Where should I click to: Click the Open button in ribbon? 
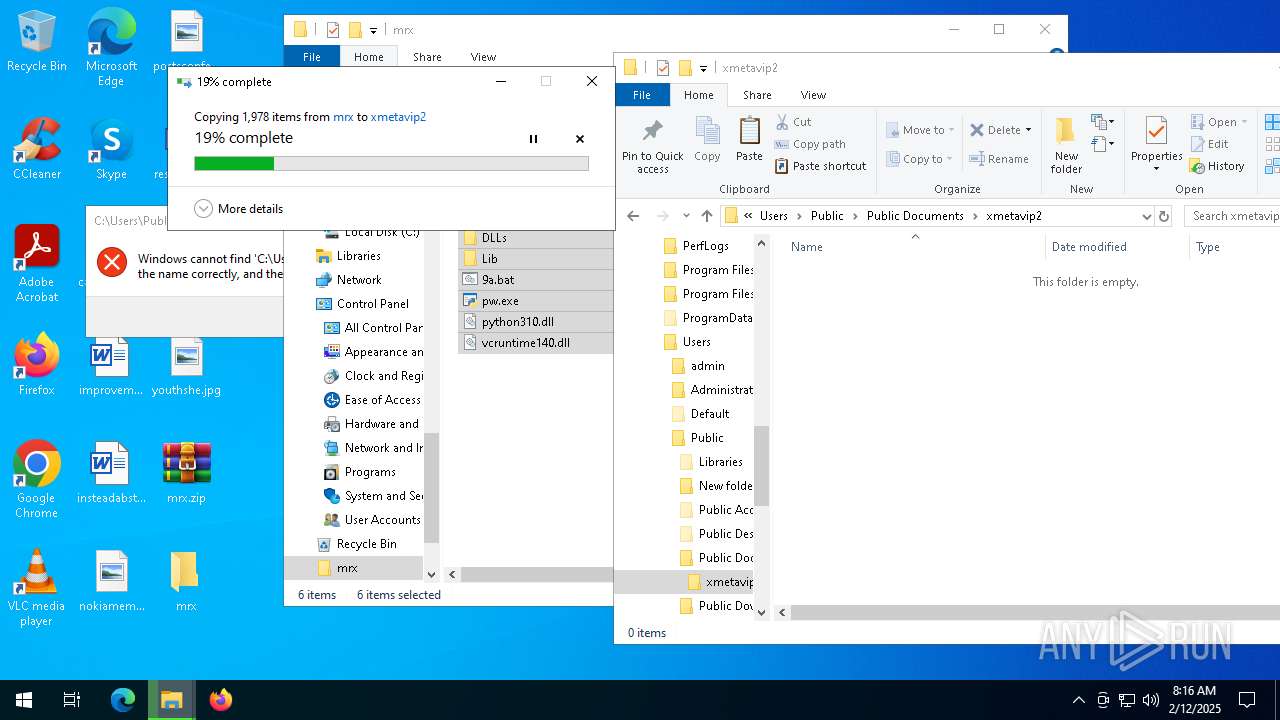[x=1218, y=122]
